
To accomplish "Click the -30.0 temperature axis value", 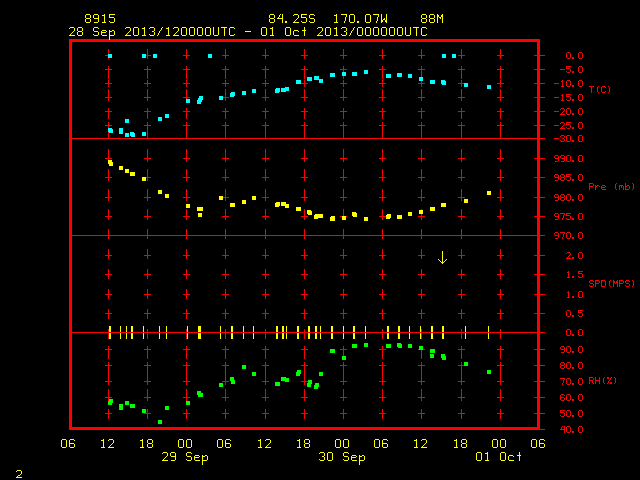I will pos(569,139).
